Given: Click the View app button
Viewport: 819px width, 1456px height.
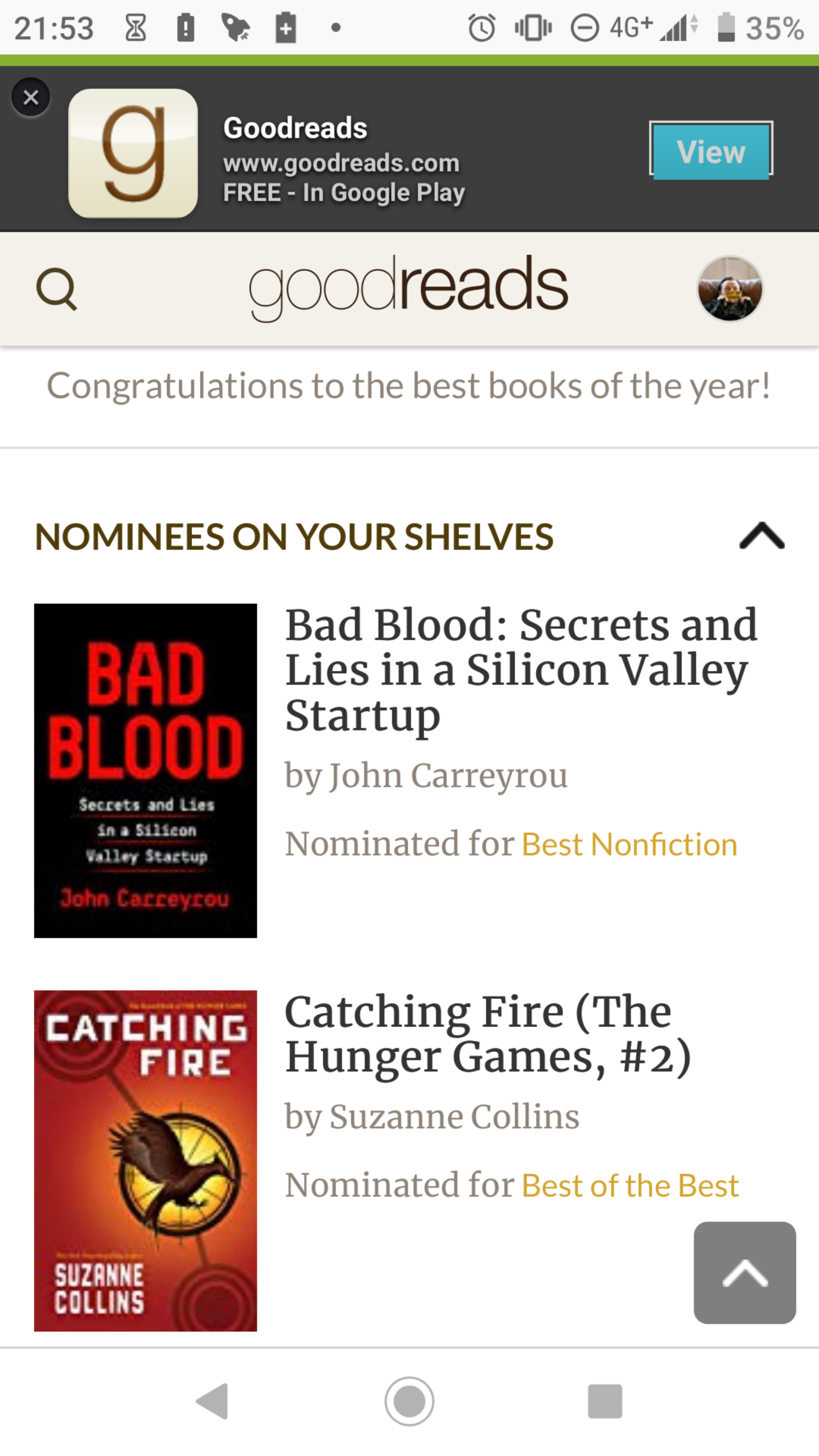Looking at the screenshot, I should click(711, 151).
